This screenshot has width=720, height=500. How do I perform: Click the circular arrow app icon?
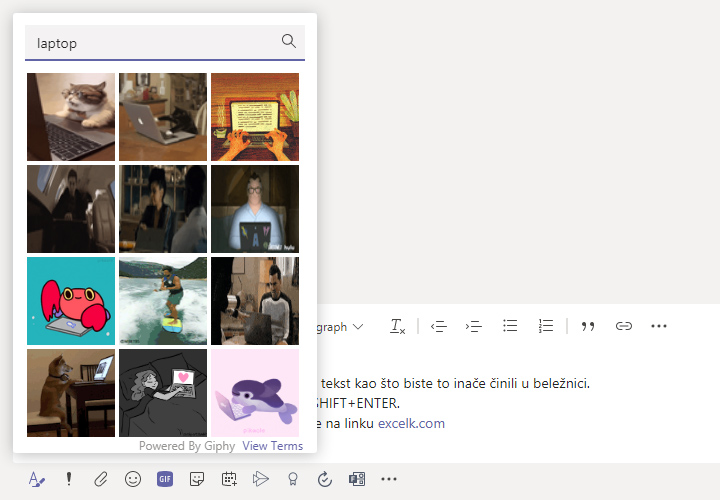pyautogui.click(x=324, y=479)
